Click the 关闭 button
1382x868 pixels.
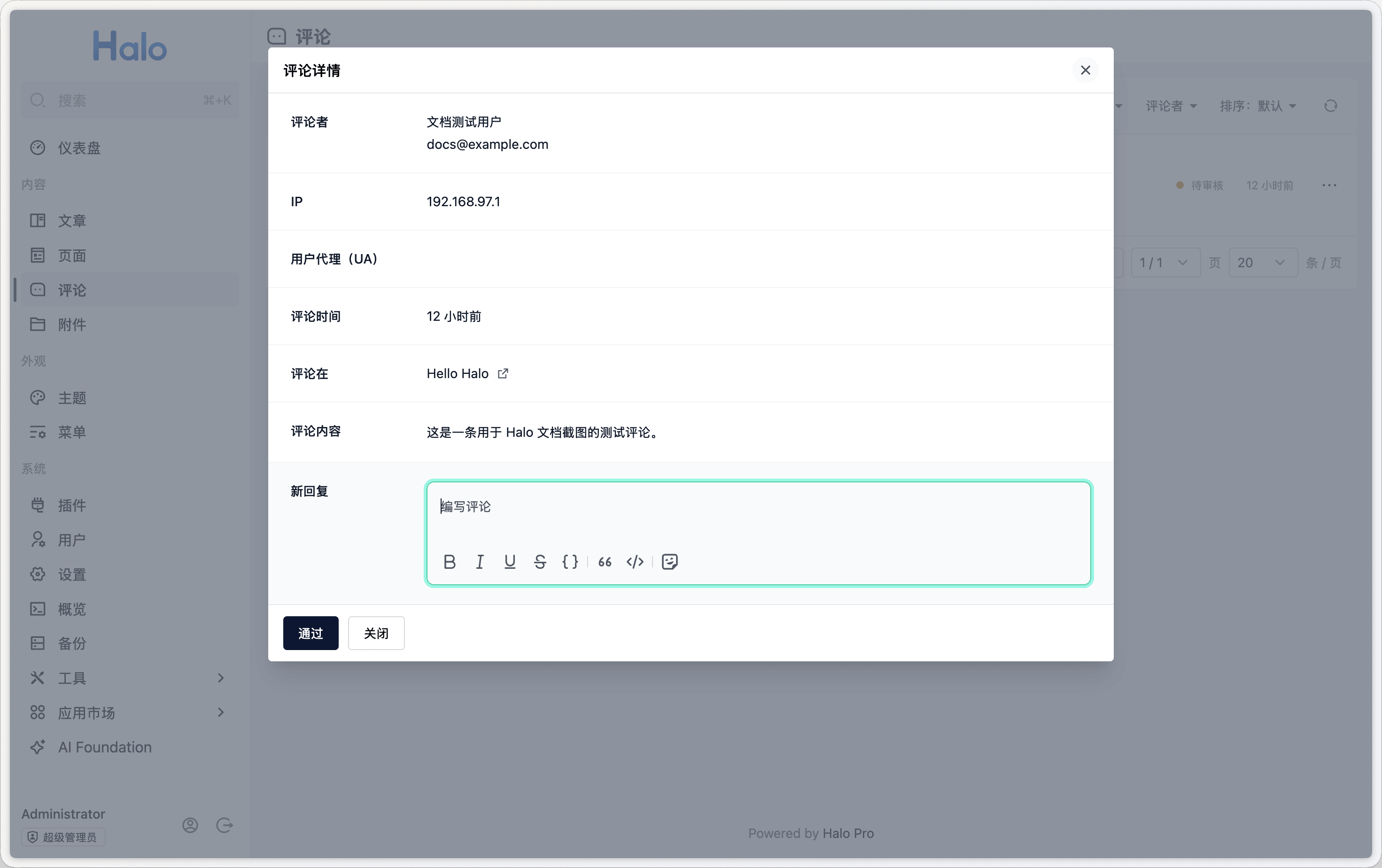(x=376, y=633)
